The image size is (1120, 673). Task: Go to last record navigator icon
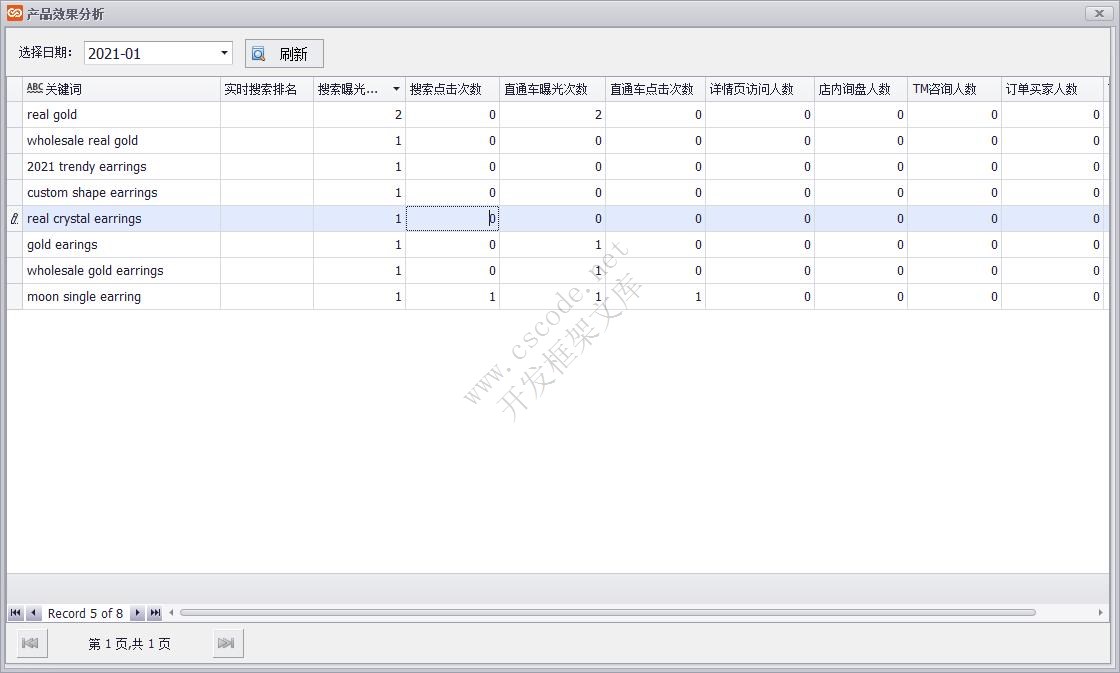click(155, 613)
